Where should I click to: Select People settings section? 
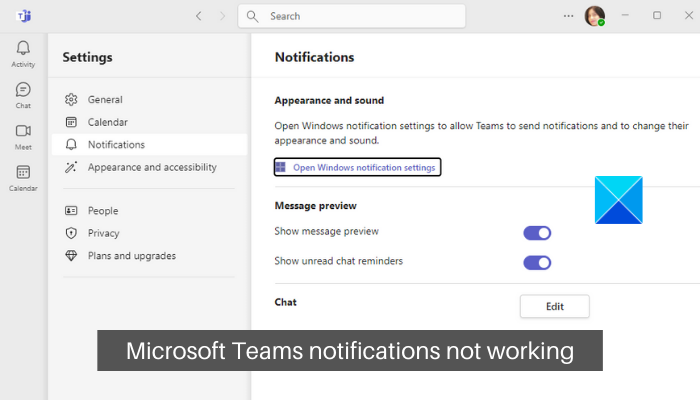pyautogui.click(x=150, y=210)
